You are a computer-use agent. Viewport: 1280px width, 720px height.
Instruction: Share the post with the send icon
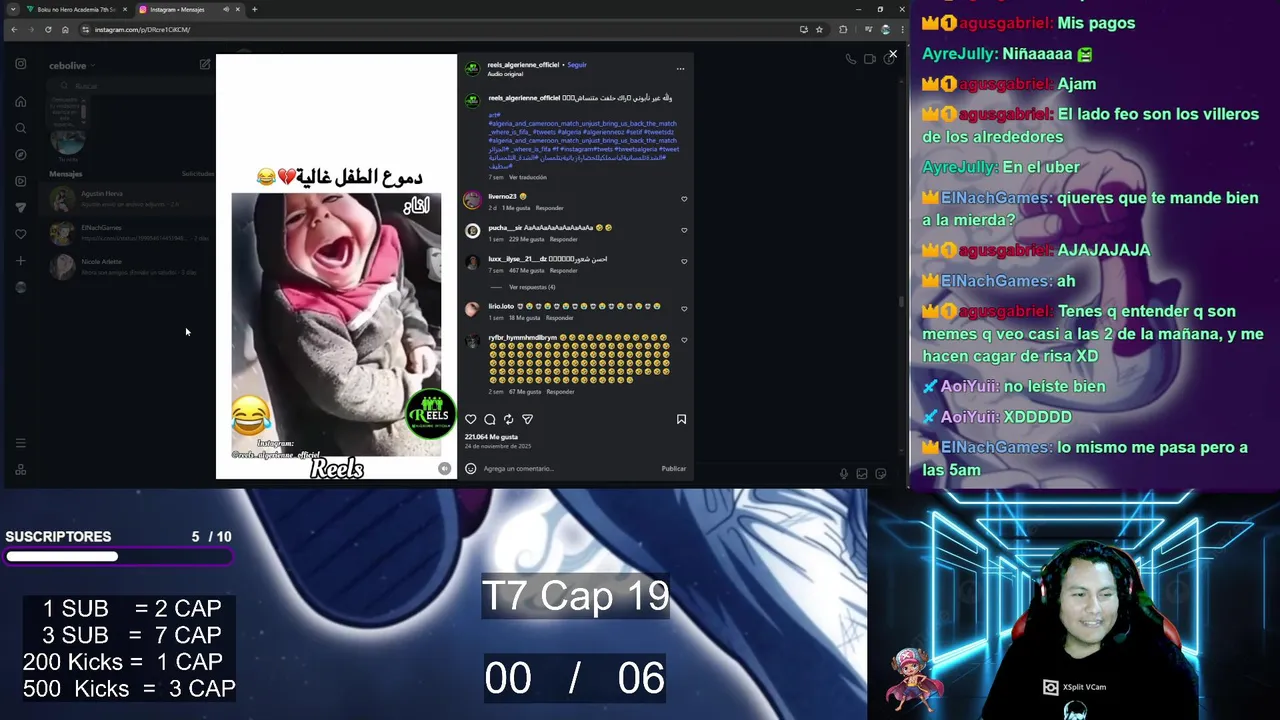point(527,419)
